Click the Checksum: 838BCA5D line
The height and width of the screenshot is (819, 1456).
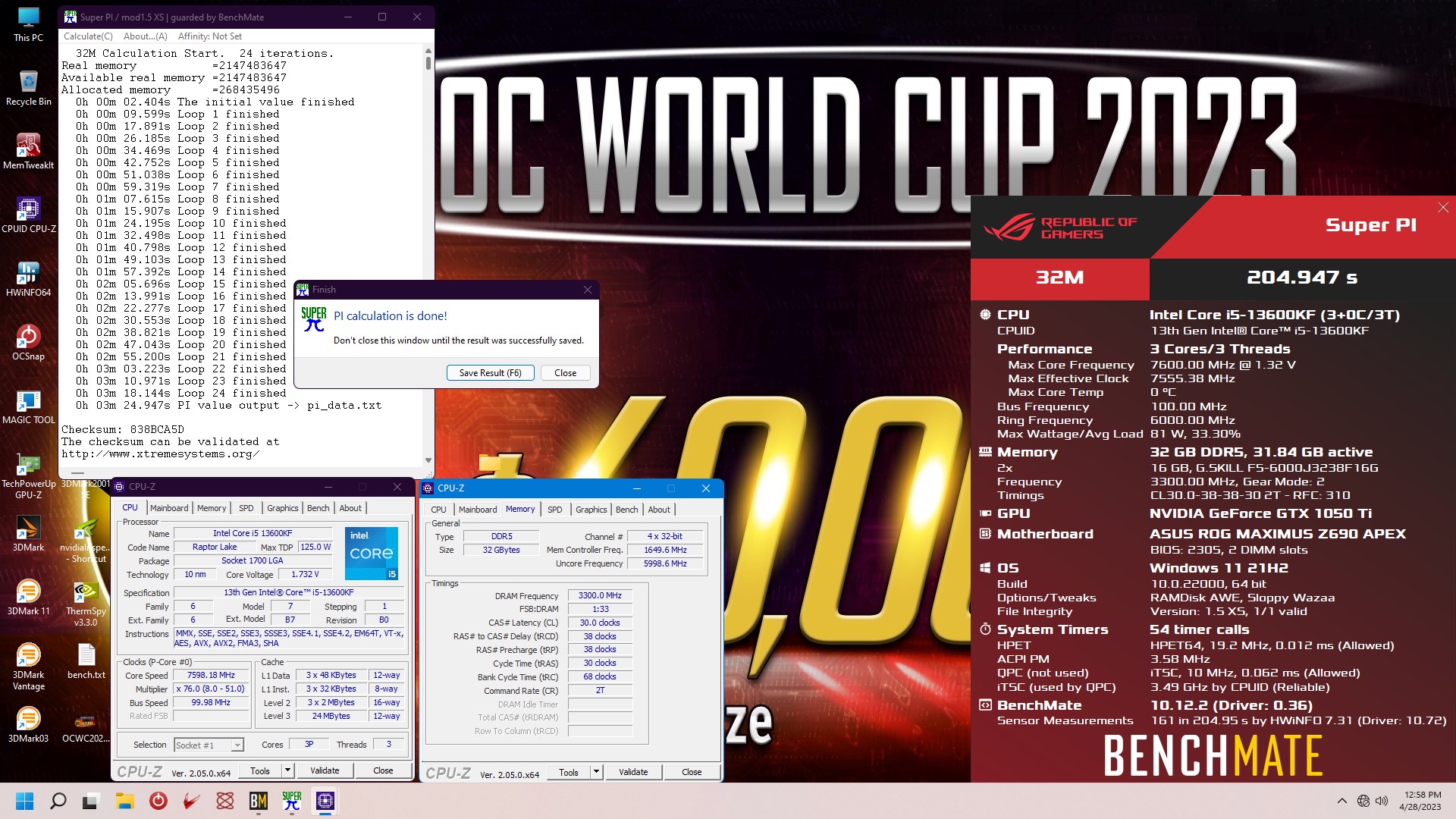tap(123, 429)
